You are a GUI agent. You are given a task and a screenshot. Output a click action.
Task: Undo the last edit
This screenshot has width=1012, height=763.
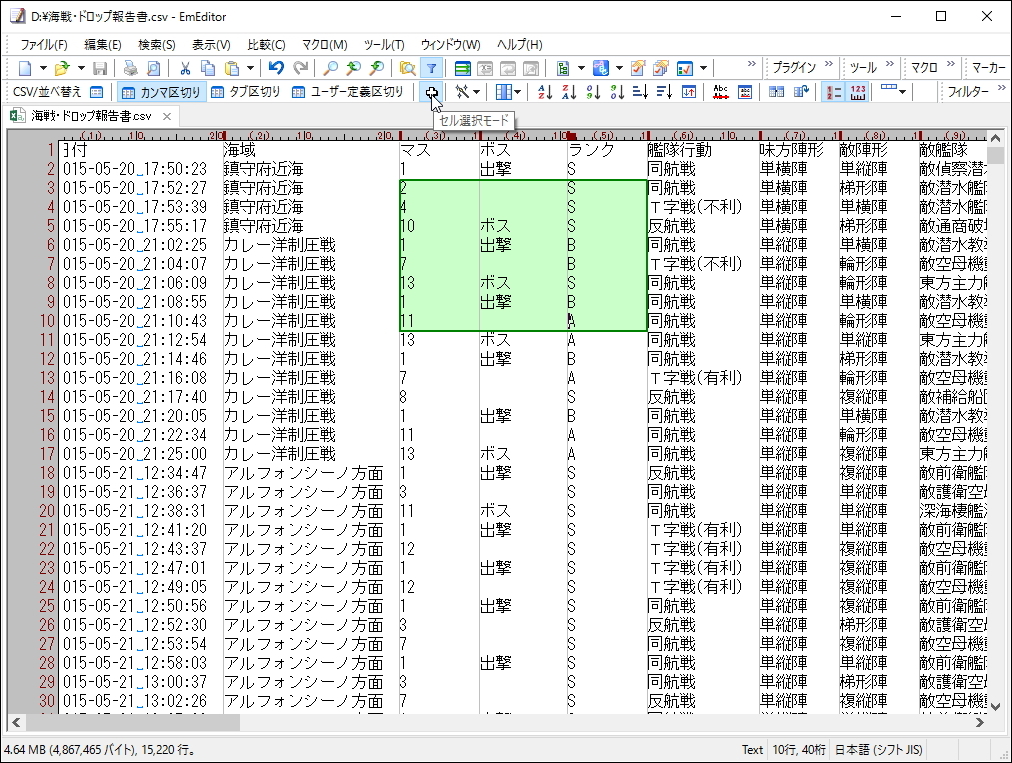[x=277, y=68]
